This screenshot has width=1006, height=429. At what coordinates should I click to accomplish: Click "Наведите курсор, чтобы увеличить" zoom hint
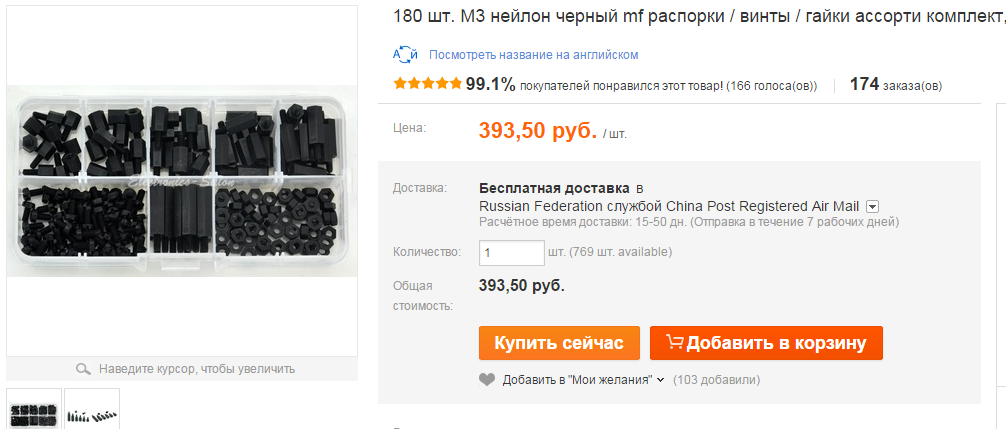point(196,369)
